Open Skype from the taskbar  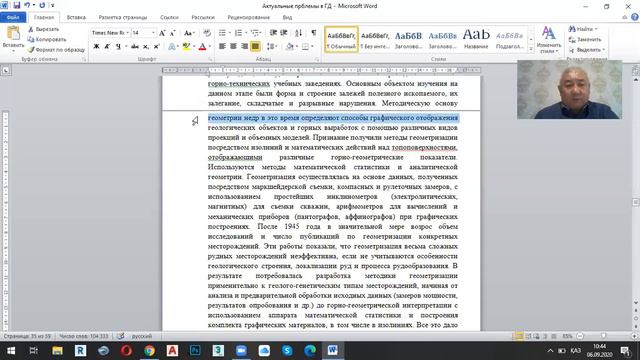pos(287,351)
